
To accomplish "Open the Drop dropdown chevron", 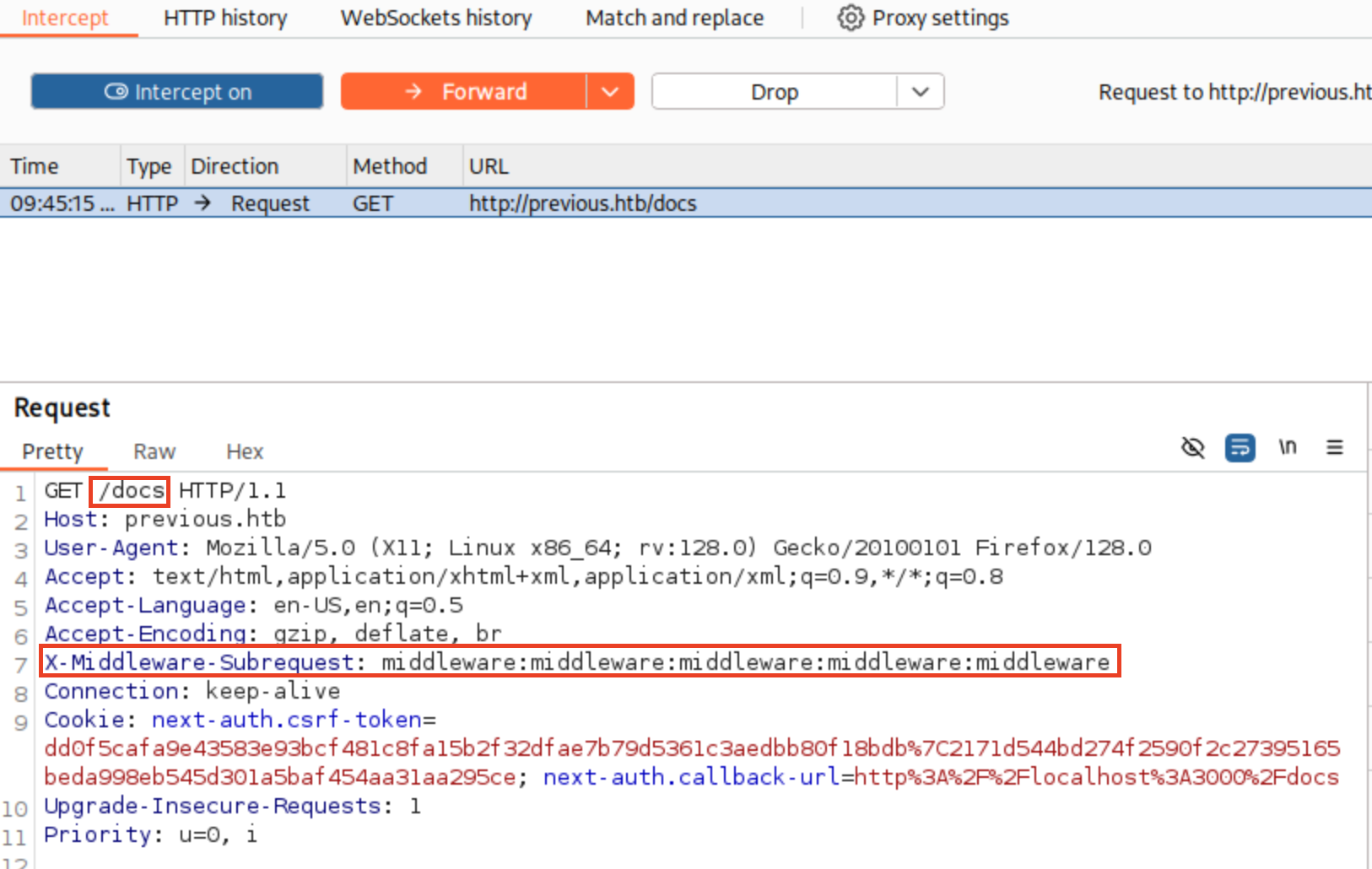I will point(921,92).
